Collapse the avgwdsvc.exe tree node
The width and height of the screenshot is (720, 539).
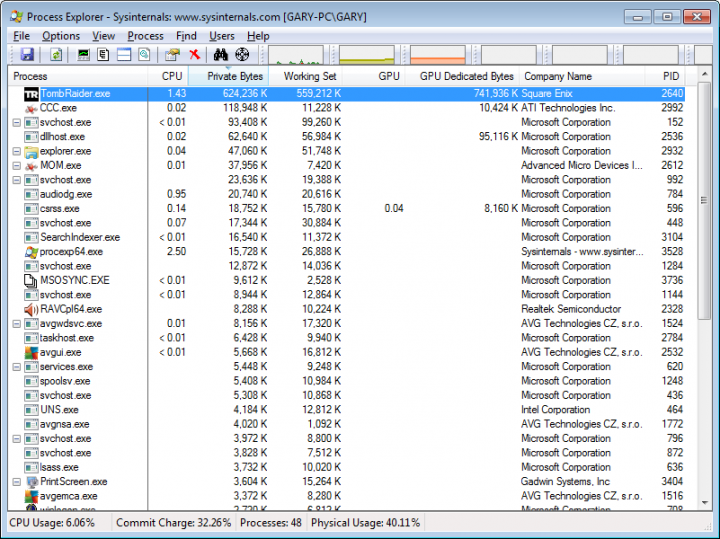coord(17,324)
